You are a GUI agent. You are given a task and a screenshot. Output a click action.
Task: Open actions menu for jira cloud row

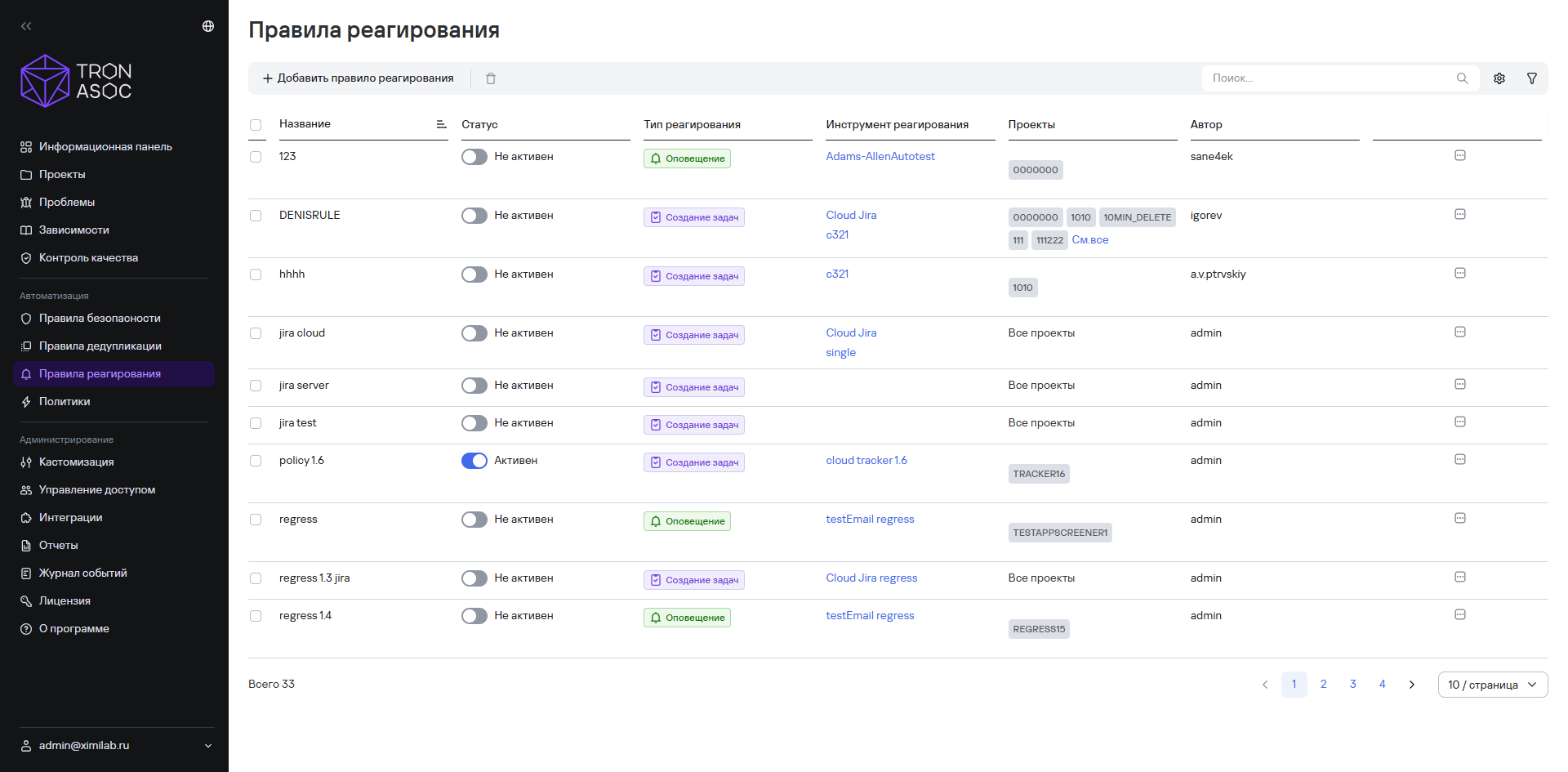pos(1460,332)
